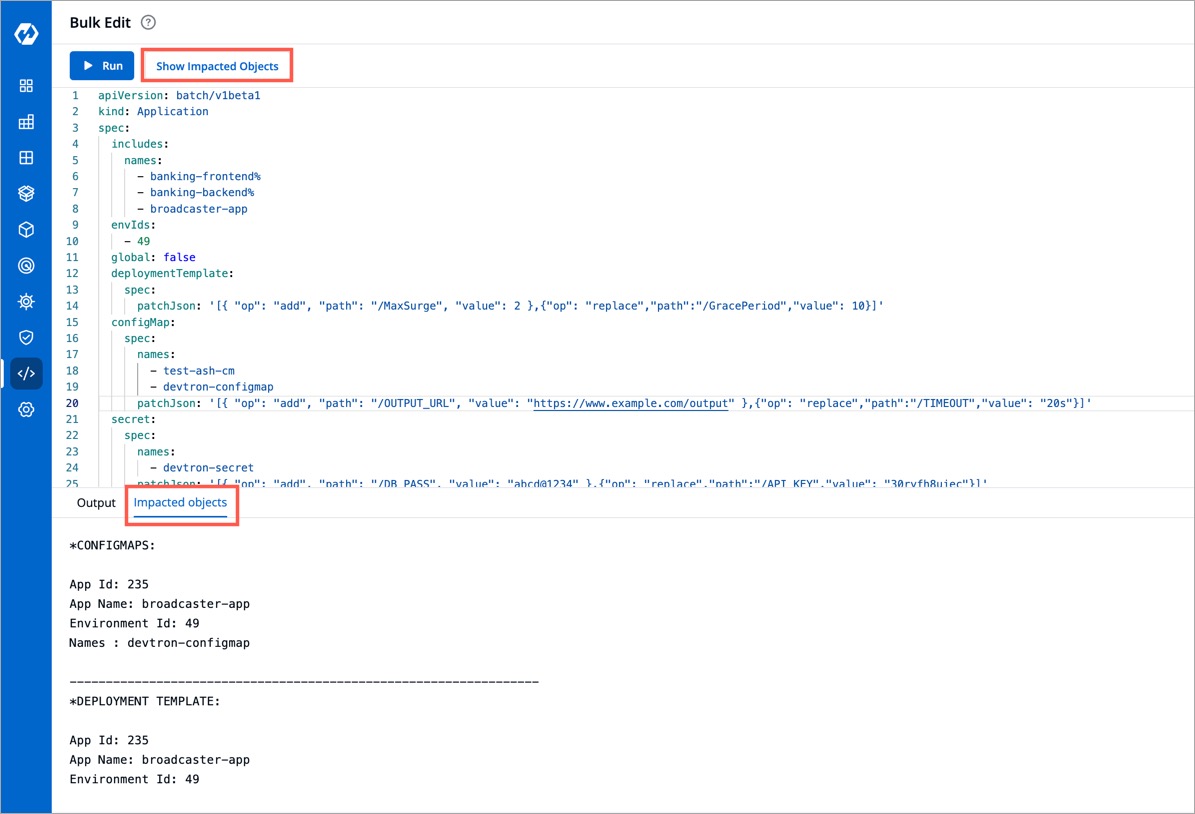
Task: Click the help icon next to Bulk Edit
Action: click(148, 23)
